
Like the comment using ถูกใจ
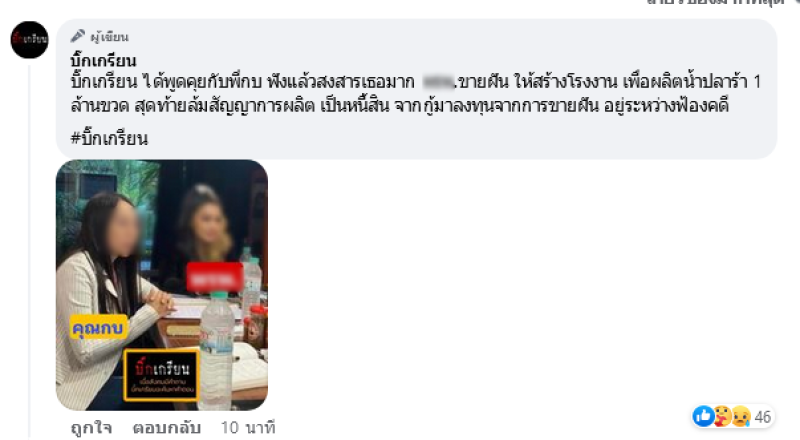pos(91,428)
